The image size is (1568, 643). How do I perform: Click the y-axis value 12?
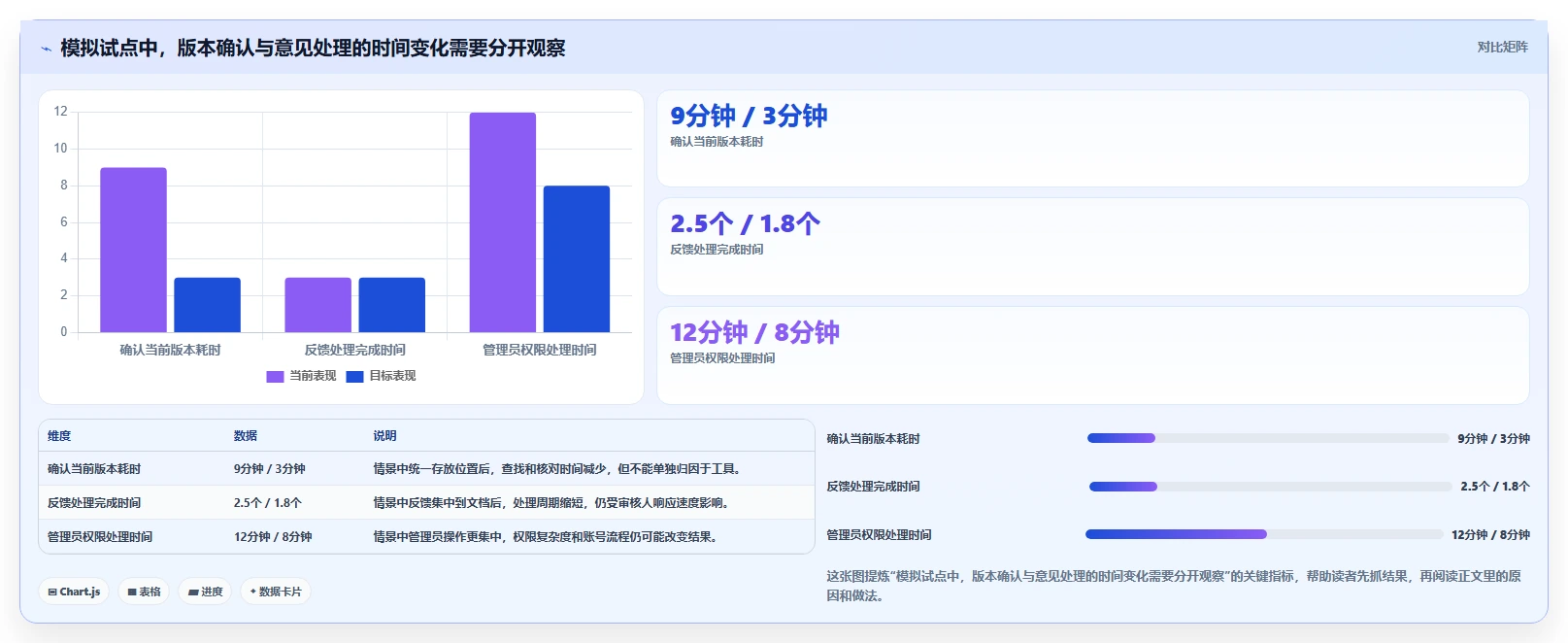tap(60, 112)
